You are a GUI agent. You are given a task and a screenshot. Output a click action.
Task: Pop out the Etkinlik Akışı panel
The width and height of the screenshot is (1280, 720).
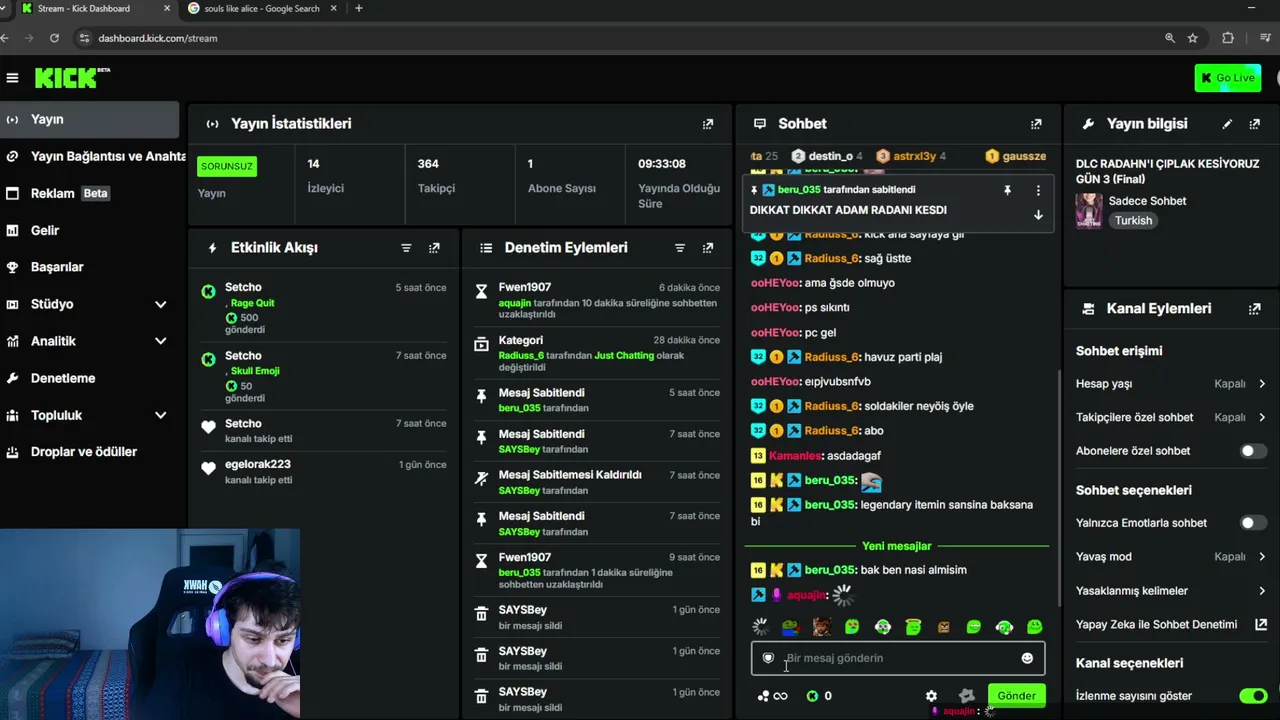pyautogui.click(x=434, y=248)
